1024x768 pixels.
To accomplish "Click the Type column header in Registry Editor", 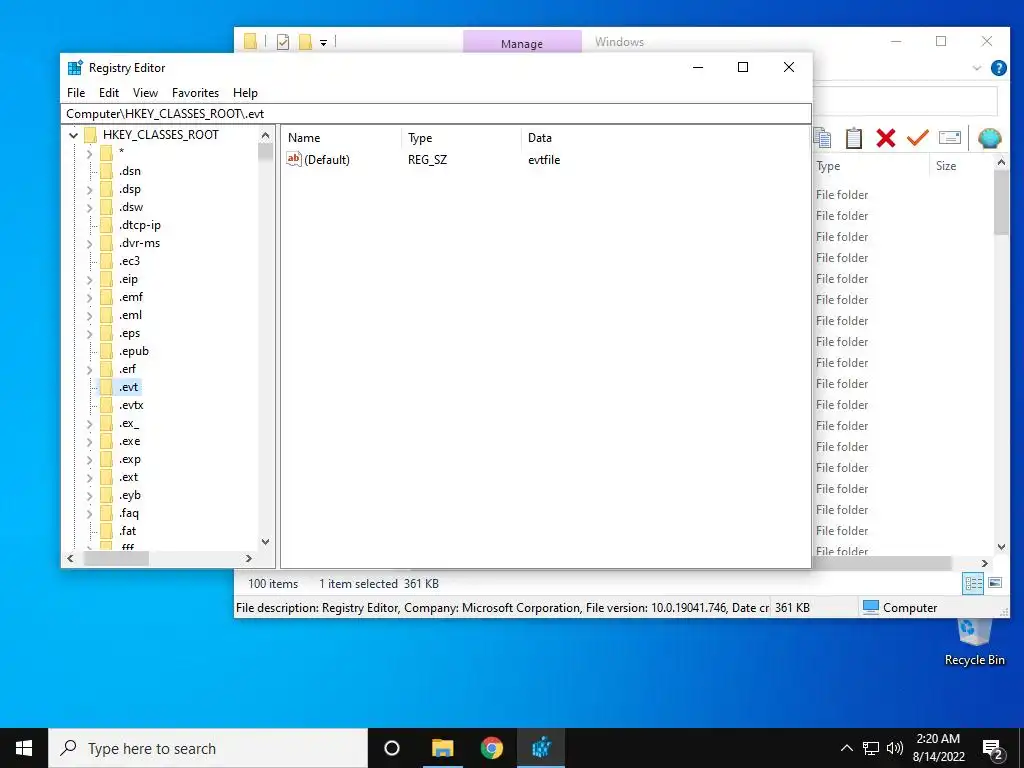I will 461,138.
